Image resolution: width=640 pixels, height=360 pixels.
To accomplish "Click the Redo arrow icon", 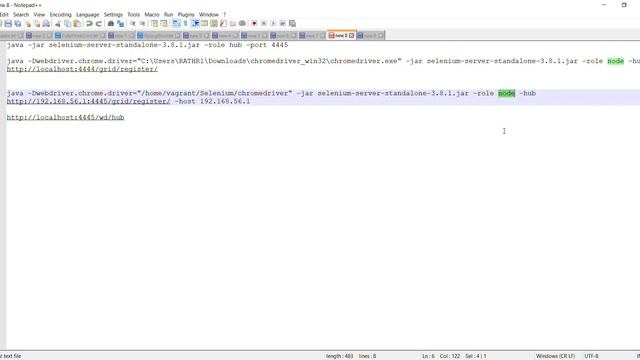I will [x=99, y=24].
